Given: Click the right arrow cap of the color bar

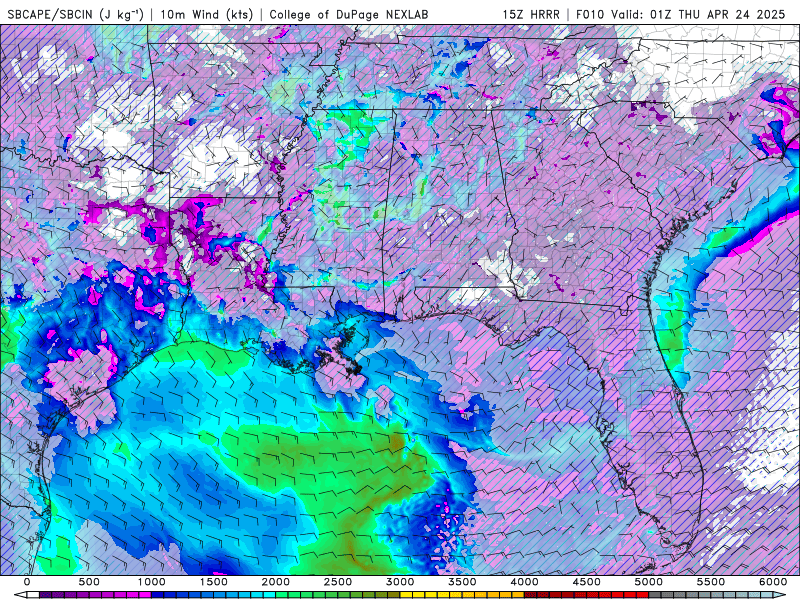Looking at the screenshot, I should (780, 595).
